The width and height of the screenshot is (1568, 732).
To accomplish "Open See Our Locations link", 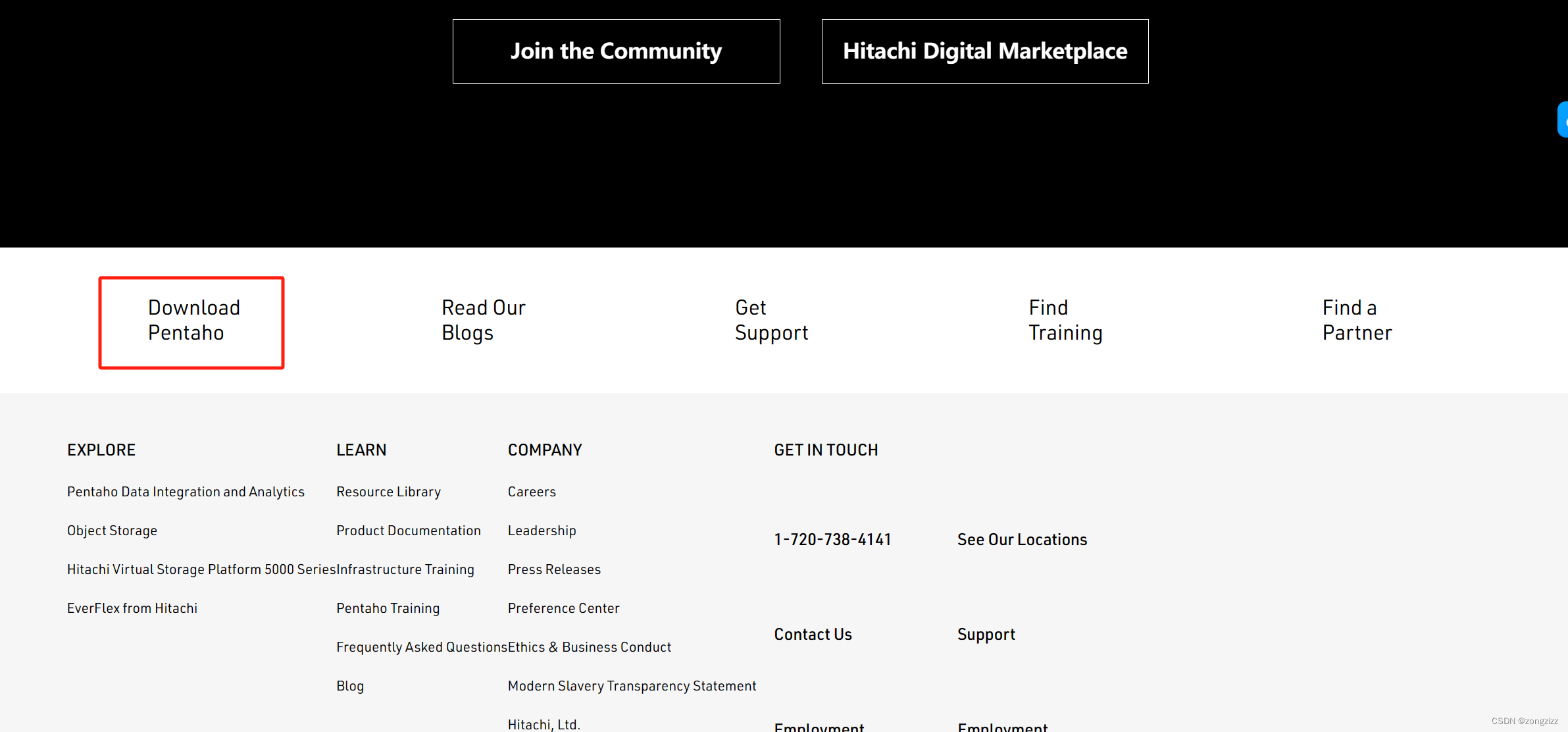I will [1022, 540].
